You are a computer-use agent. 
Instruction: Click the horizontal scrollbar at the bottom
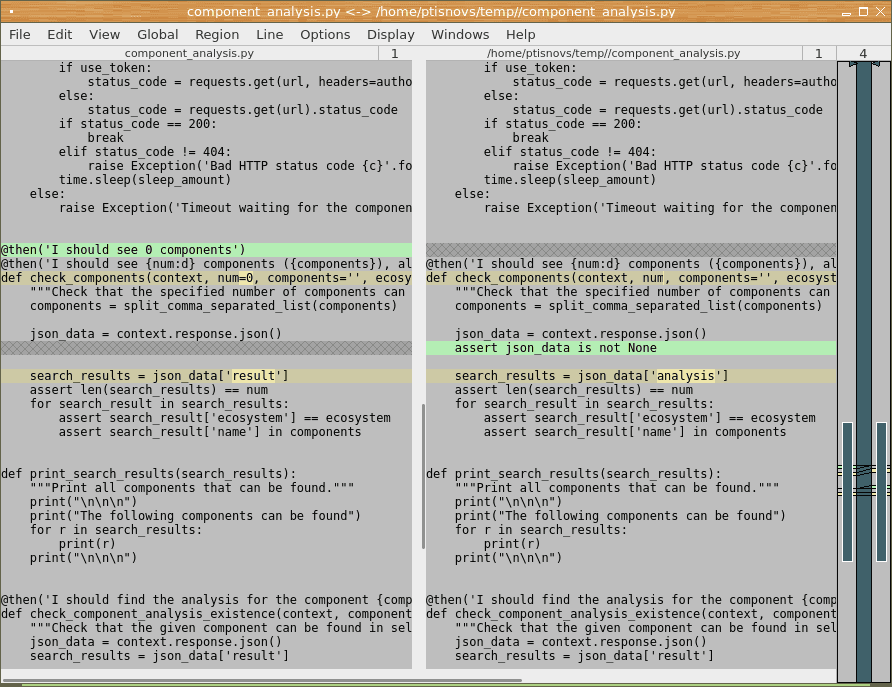[262, 680]
